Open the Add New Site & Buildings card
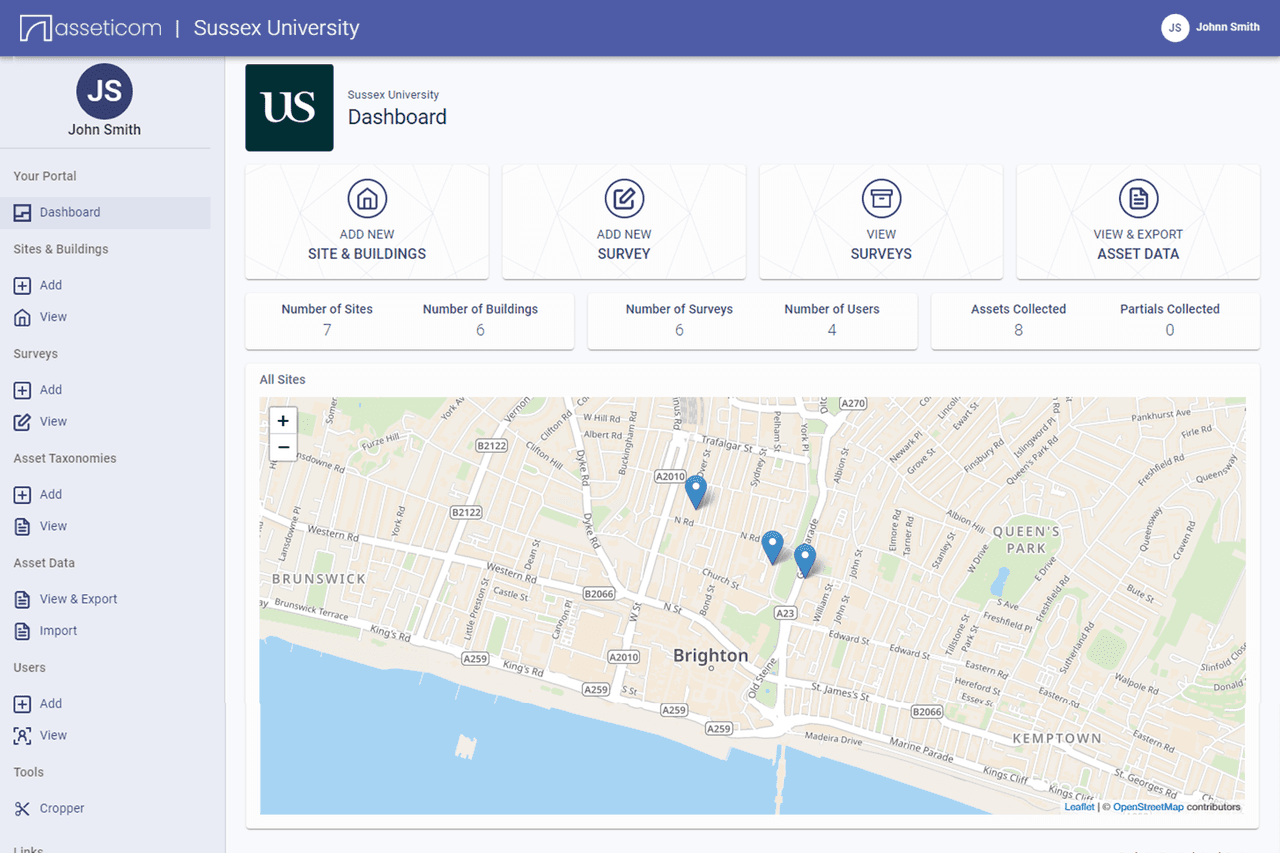Screen dimensions: 1280x853 click(366, 221)
